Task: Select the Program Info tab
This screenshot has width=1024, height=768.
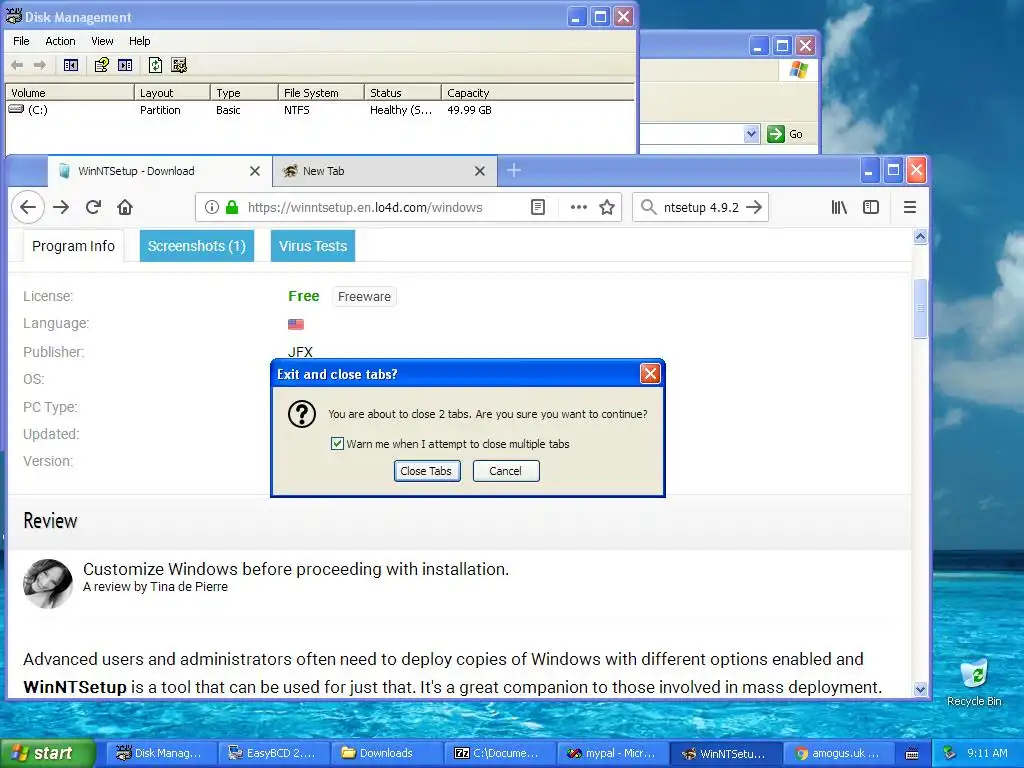Action: point(73,246)
